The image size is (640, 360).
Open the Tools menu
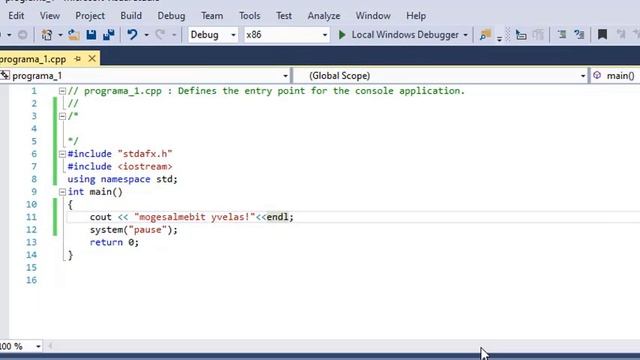tap(249, 16)
